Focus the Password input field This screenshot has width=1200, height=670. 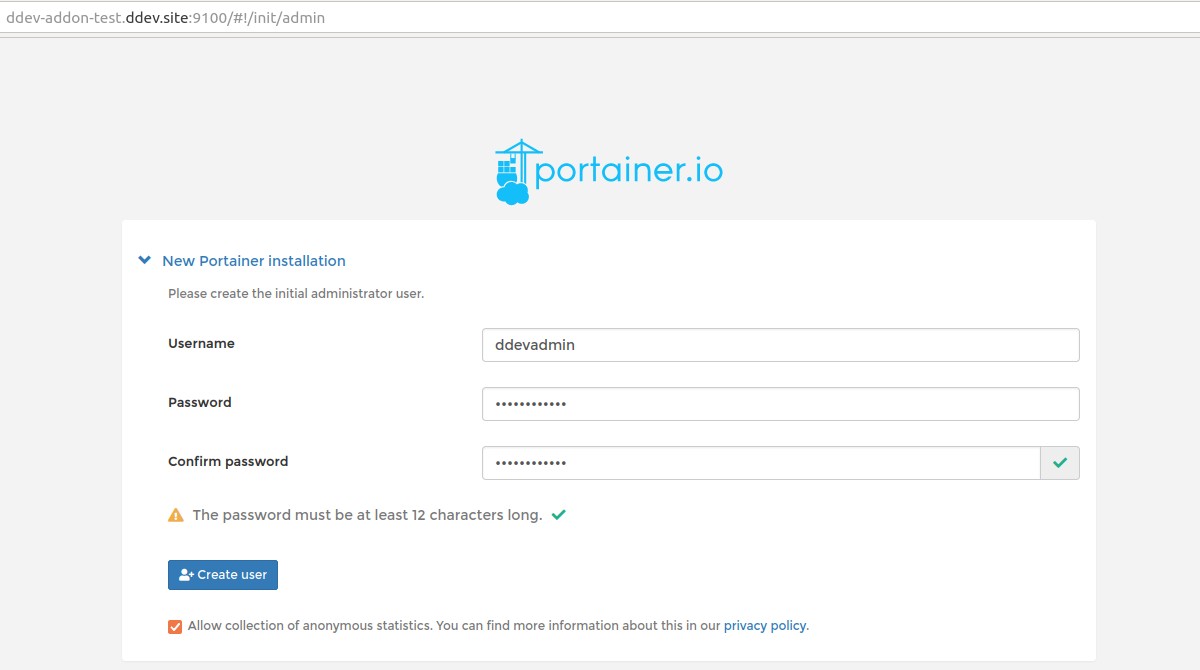point(780,404)
